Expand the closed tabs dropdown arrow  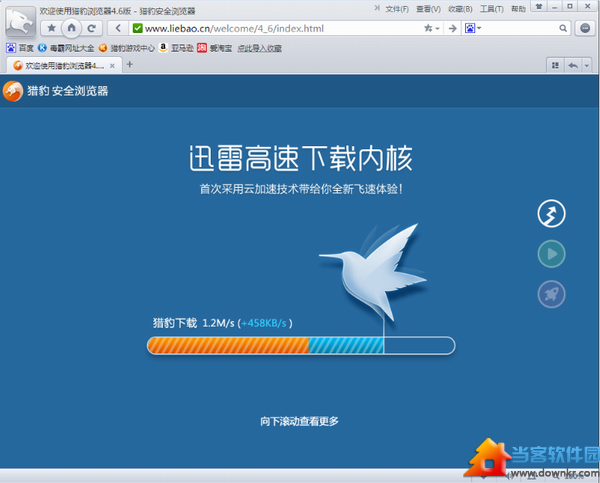[x=587, y=66]
